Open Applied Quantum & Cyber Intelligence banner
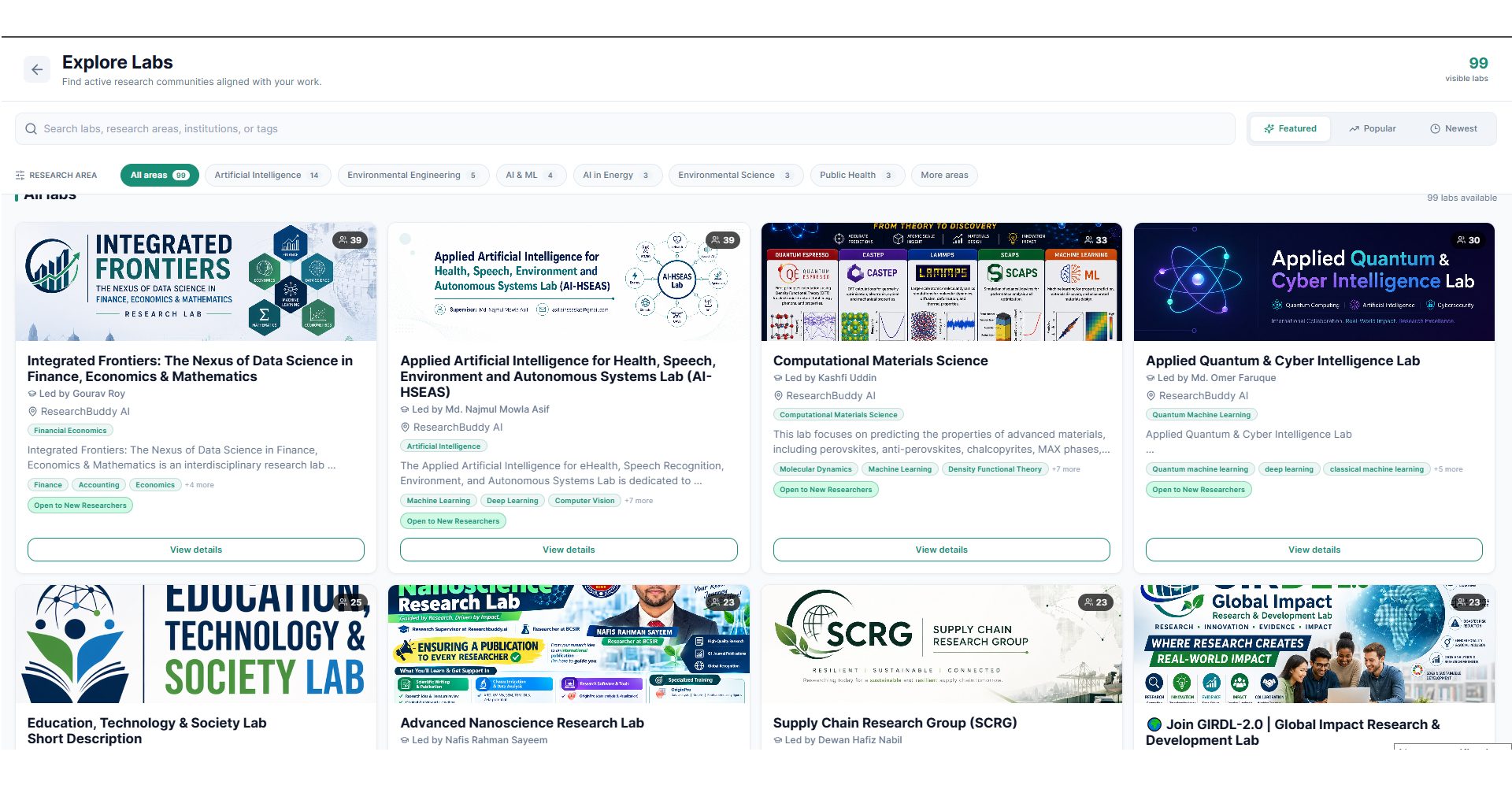Viewport: 1512px width, 811px height. coord(1314,282)
